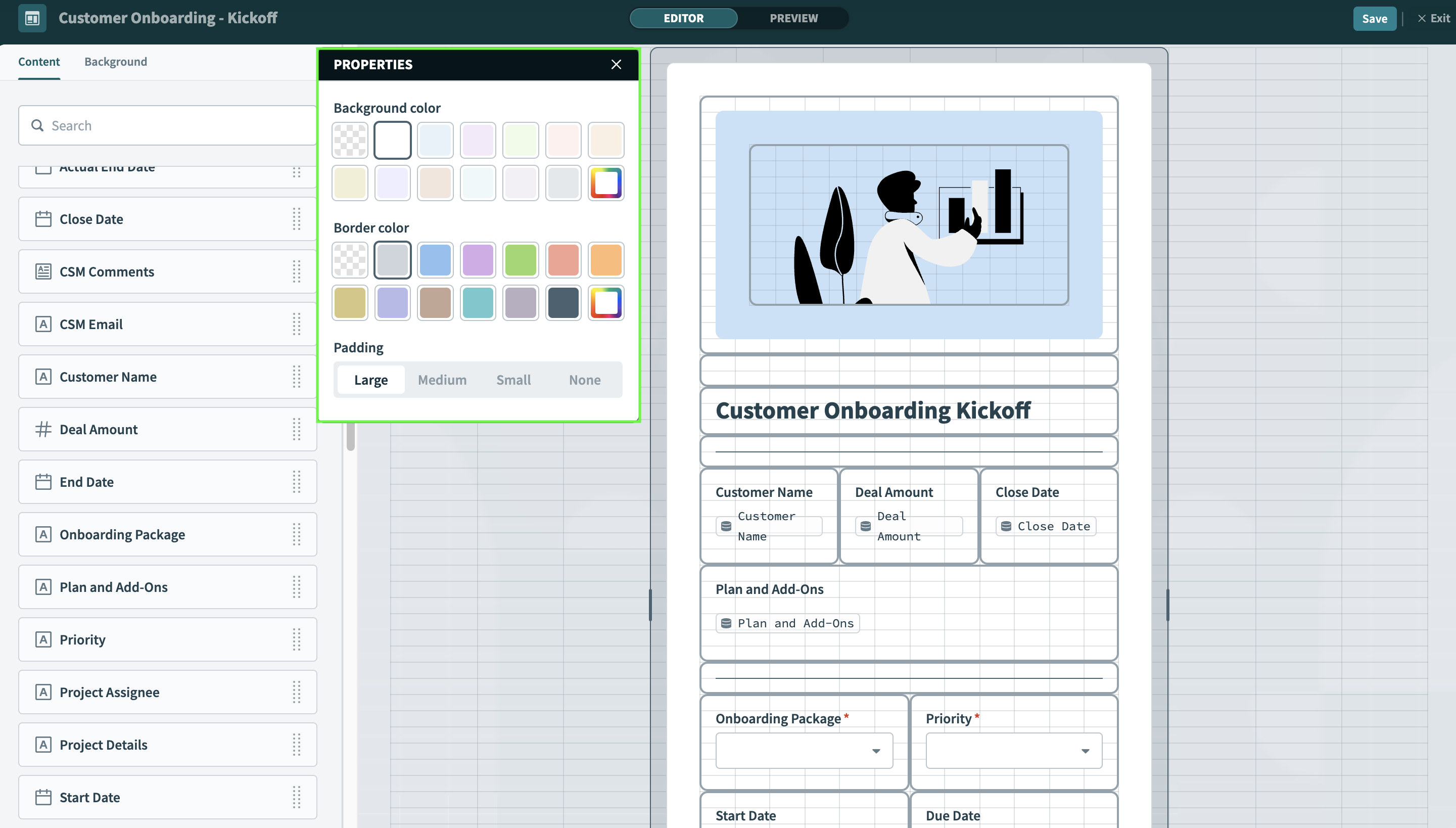Click the Exit link
This screenshot has width=1456, height=828.
[x=1433, y=18]
